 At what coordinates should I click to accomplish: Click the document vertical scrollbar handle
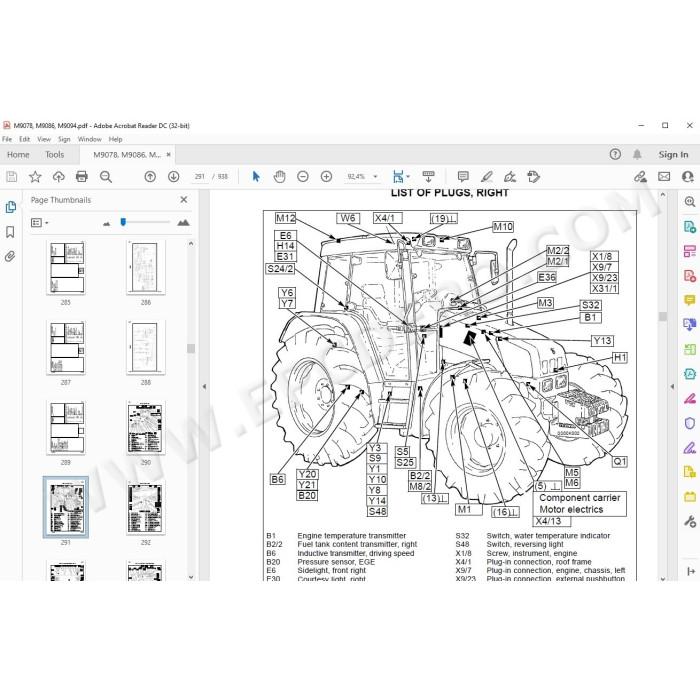(x=662, y=316)
